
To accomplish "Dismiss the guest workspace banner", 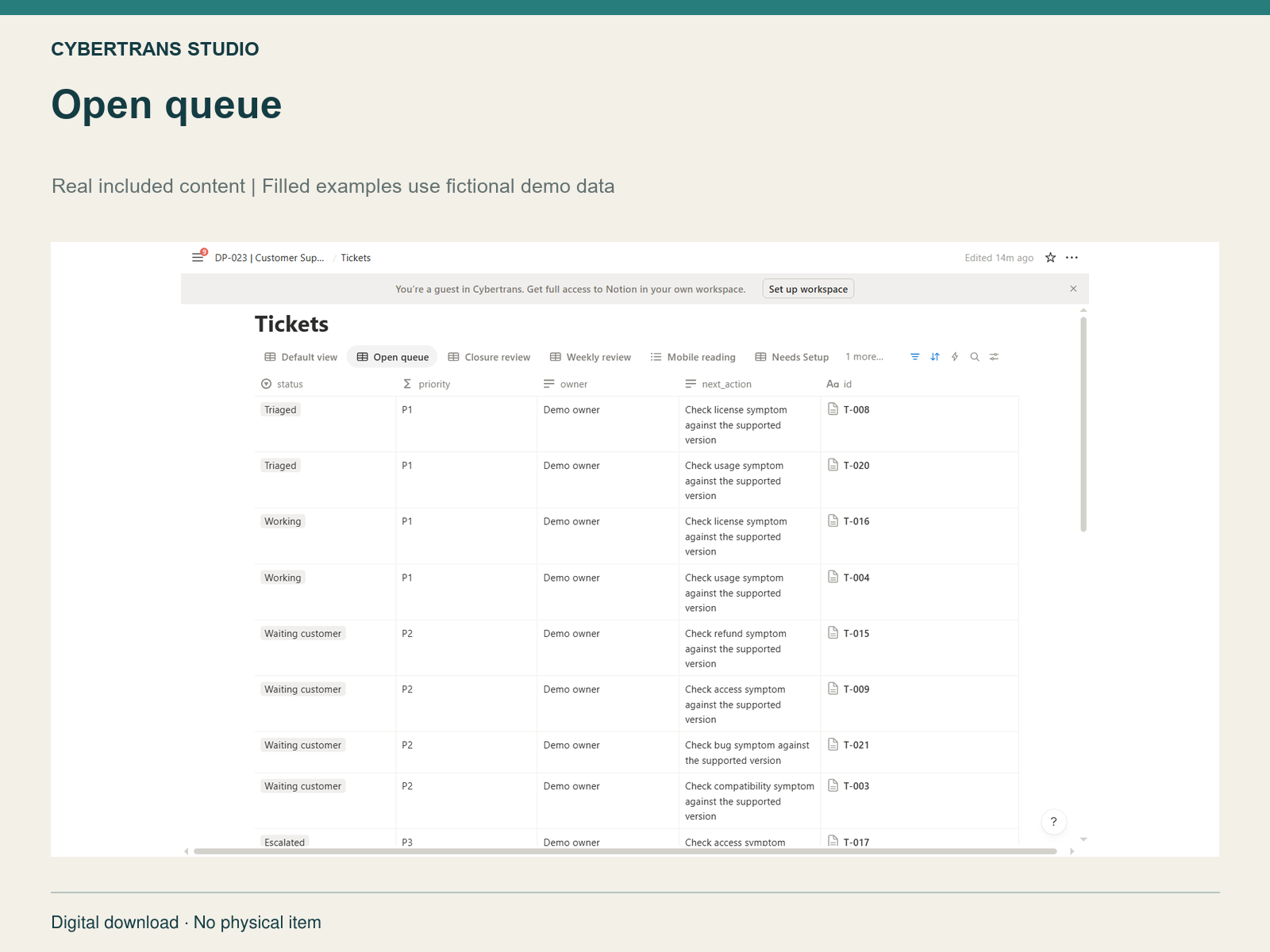I will [x=1073, y=289].
